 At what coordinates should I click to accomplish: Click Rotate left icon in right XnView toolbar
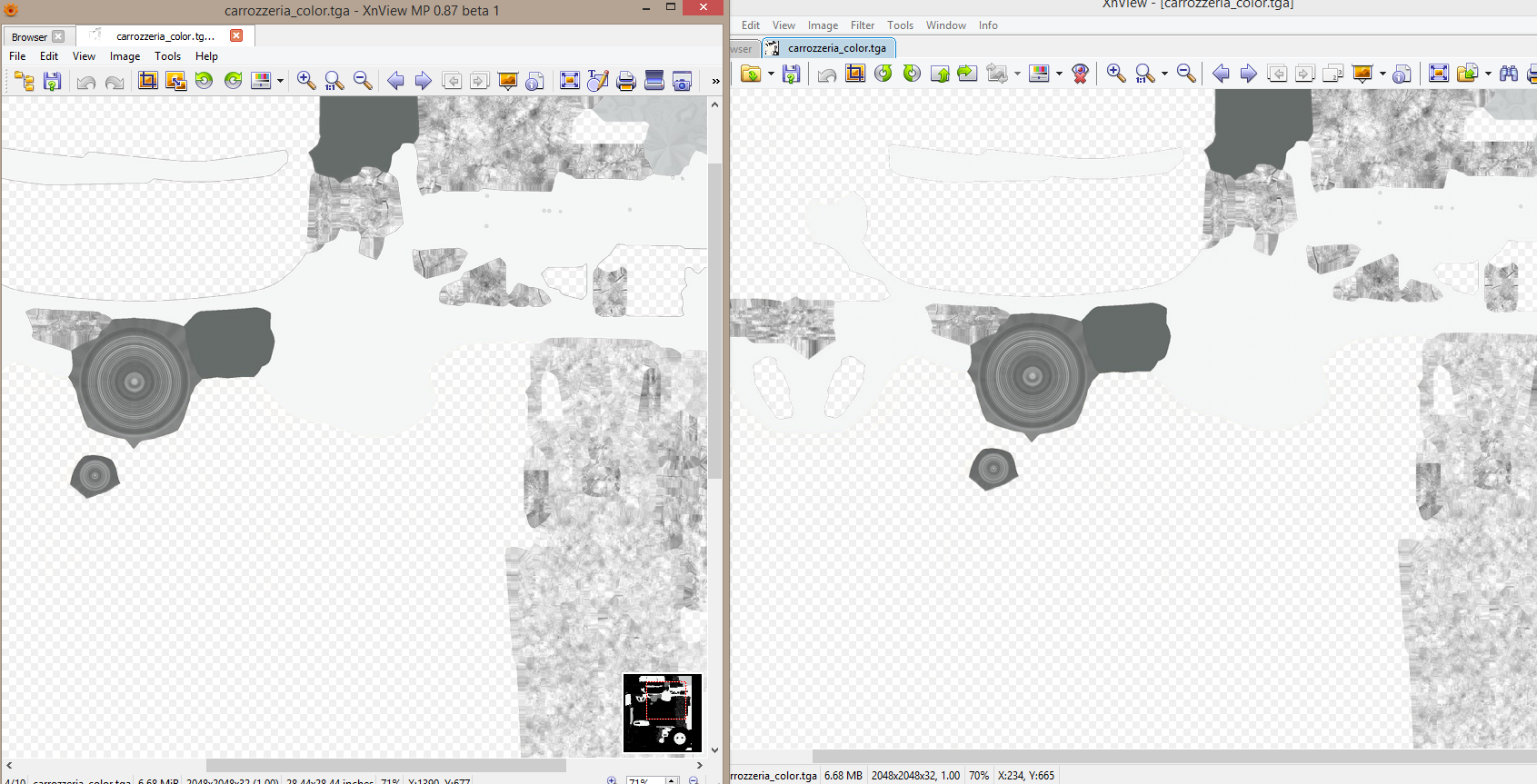pyautogui.click(x=883, y=74)
